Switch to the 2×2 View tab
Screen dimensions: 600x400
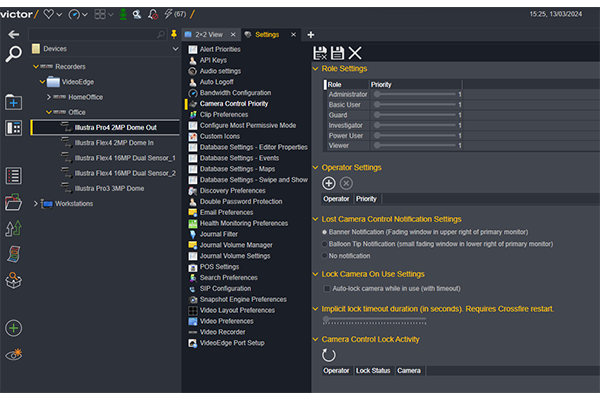coord(209,34)
